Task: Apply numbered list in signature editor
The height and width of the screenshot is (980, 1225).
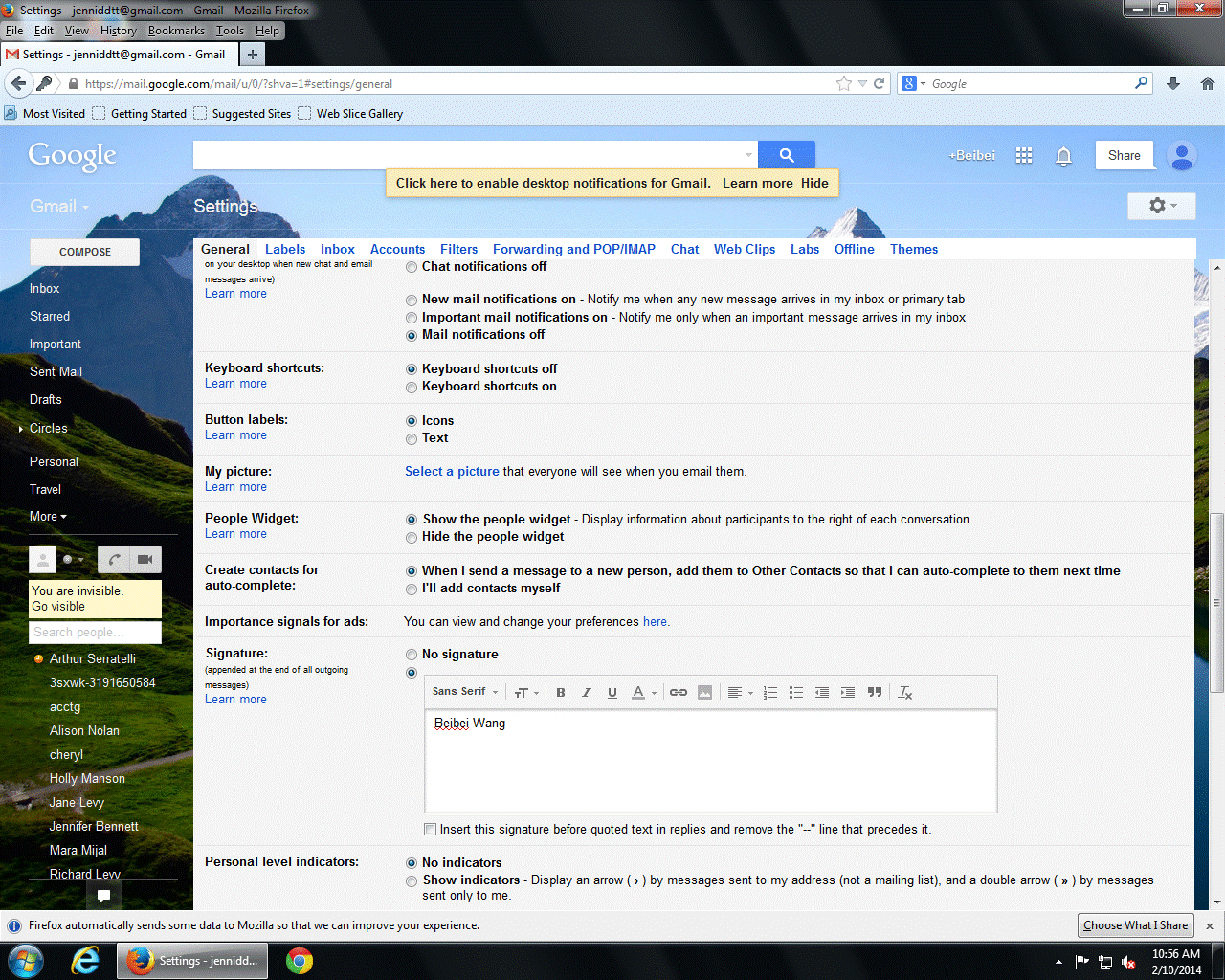Action: 770,692
